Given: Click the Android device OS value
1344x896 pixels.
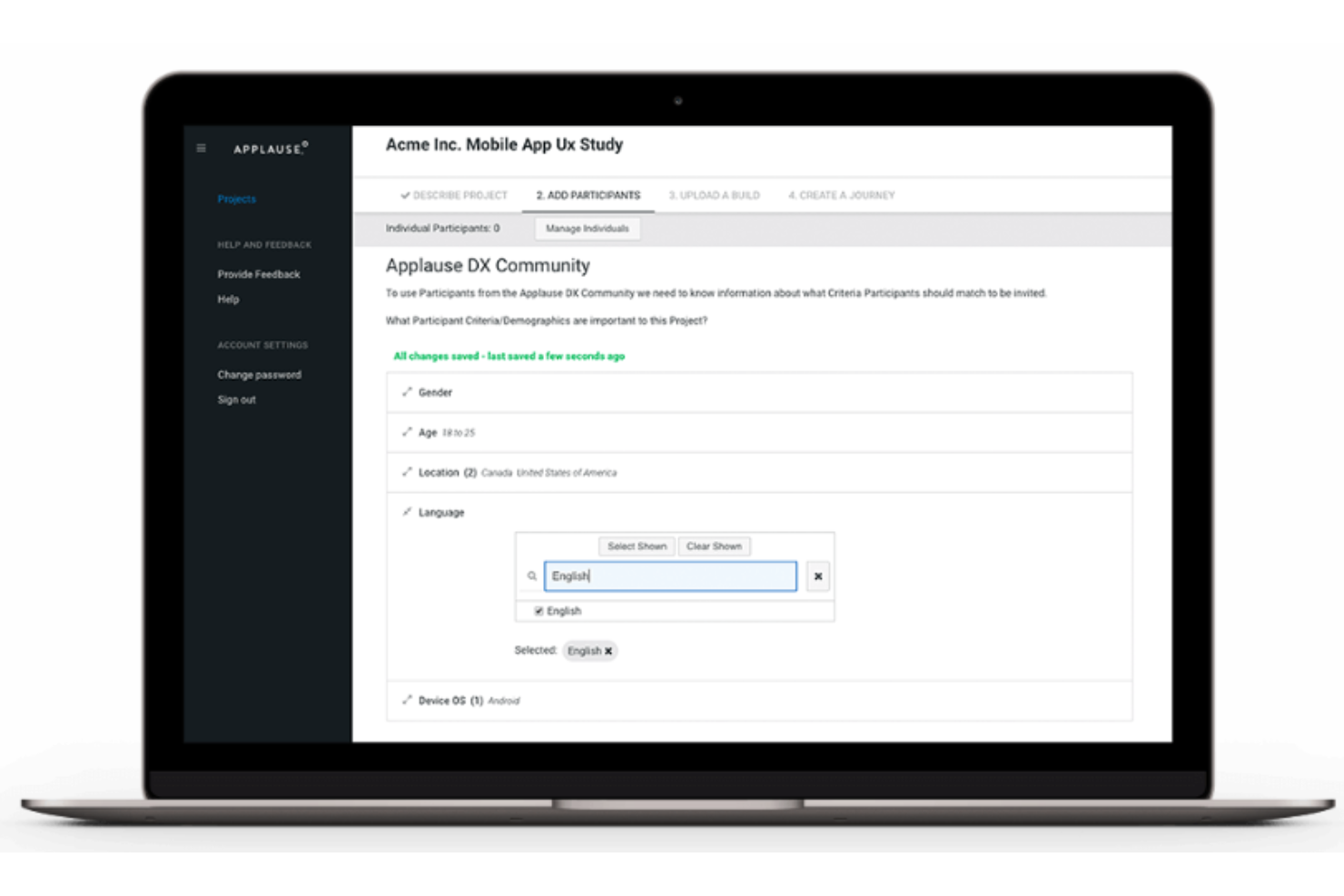Looking at the screenshot, I should 504,701.
